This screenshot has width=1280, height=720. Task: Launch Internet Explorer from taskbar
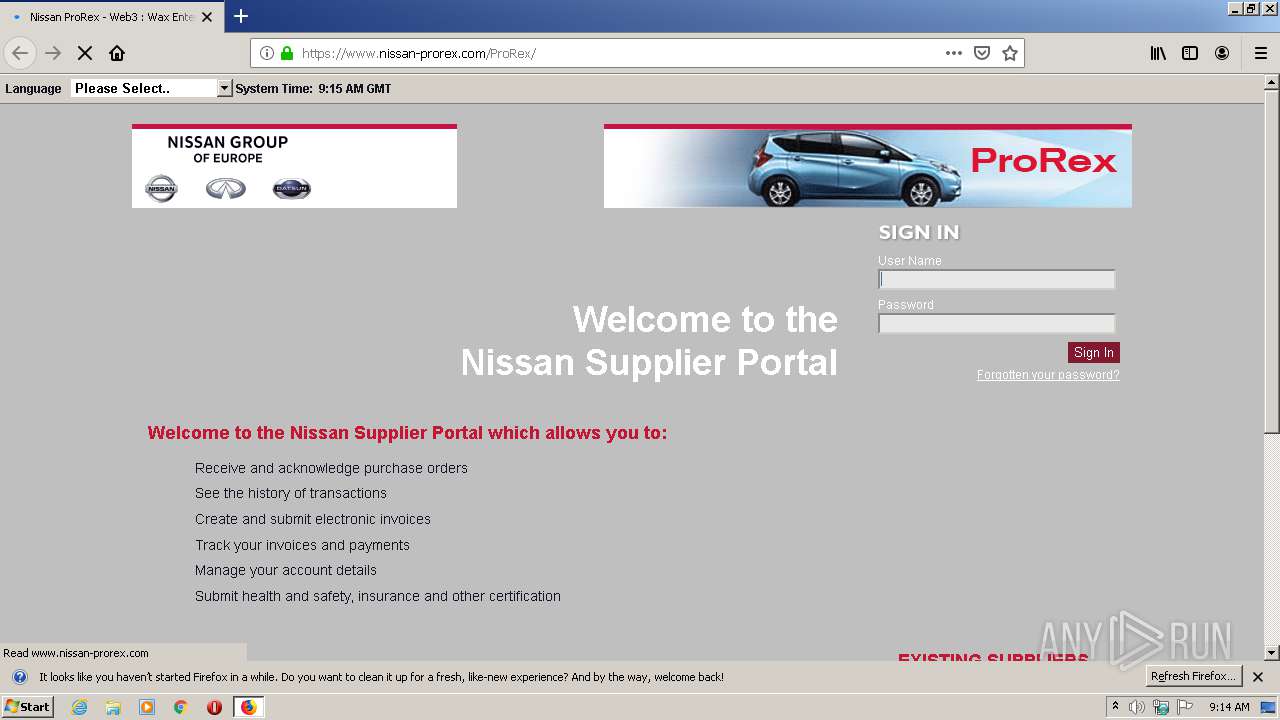79,707
